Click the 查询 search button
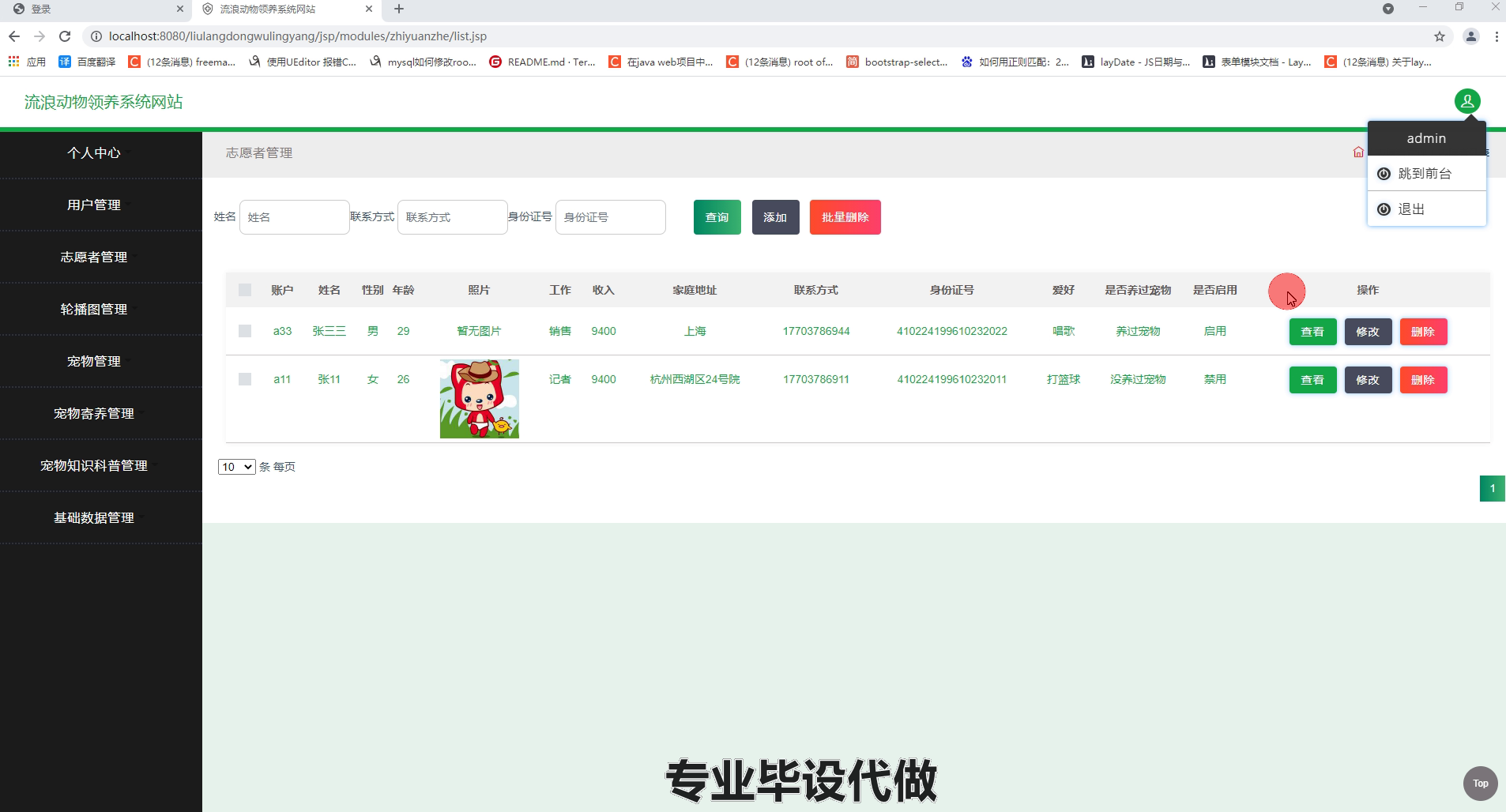Viewport: 1506px width, 812px height. click(717, 217)
